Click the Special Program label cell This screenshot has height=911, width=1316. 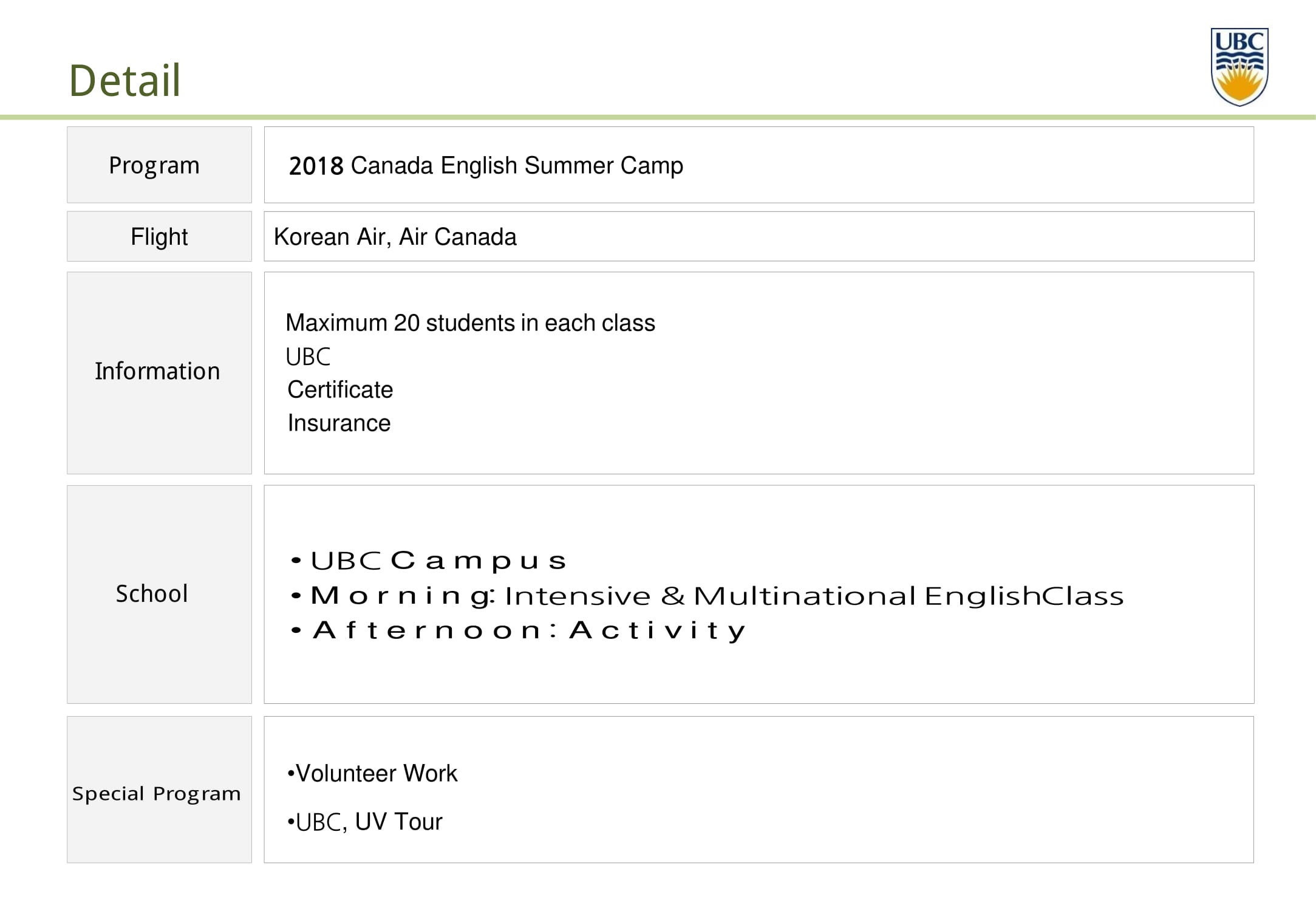159,790
